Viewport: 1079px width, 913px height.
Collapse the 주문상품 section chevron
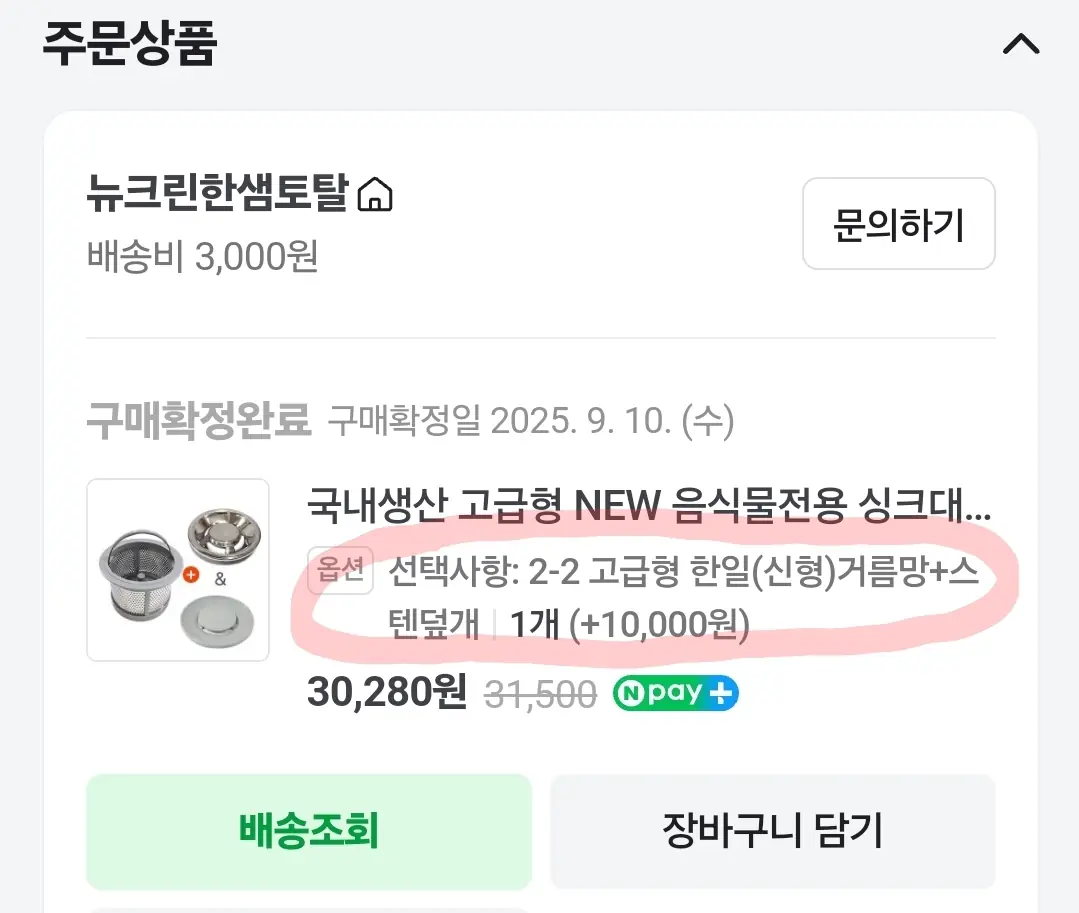tap(1021, 45)
